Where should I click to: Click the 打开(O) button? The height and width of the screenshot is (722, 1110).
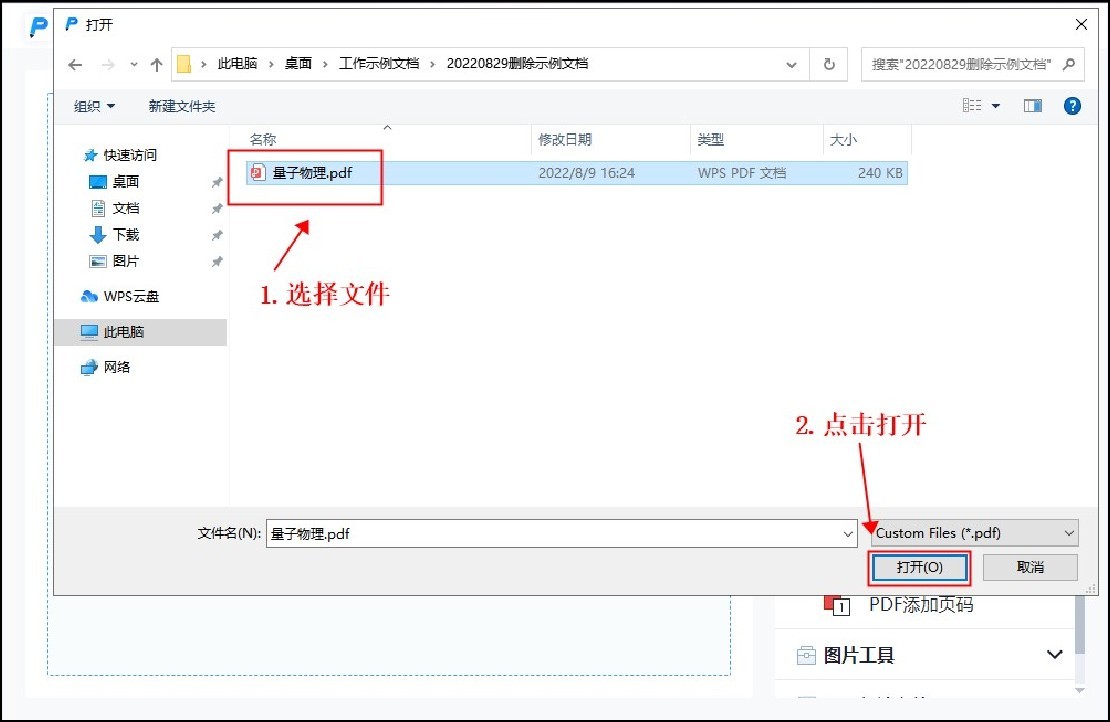918,567
